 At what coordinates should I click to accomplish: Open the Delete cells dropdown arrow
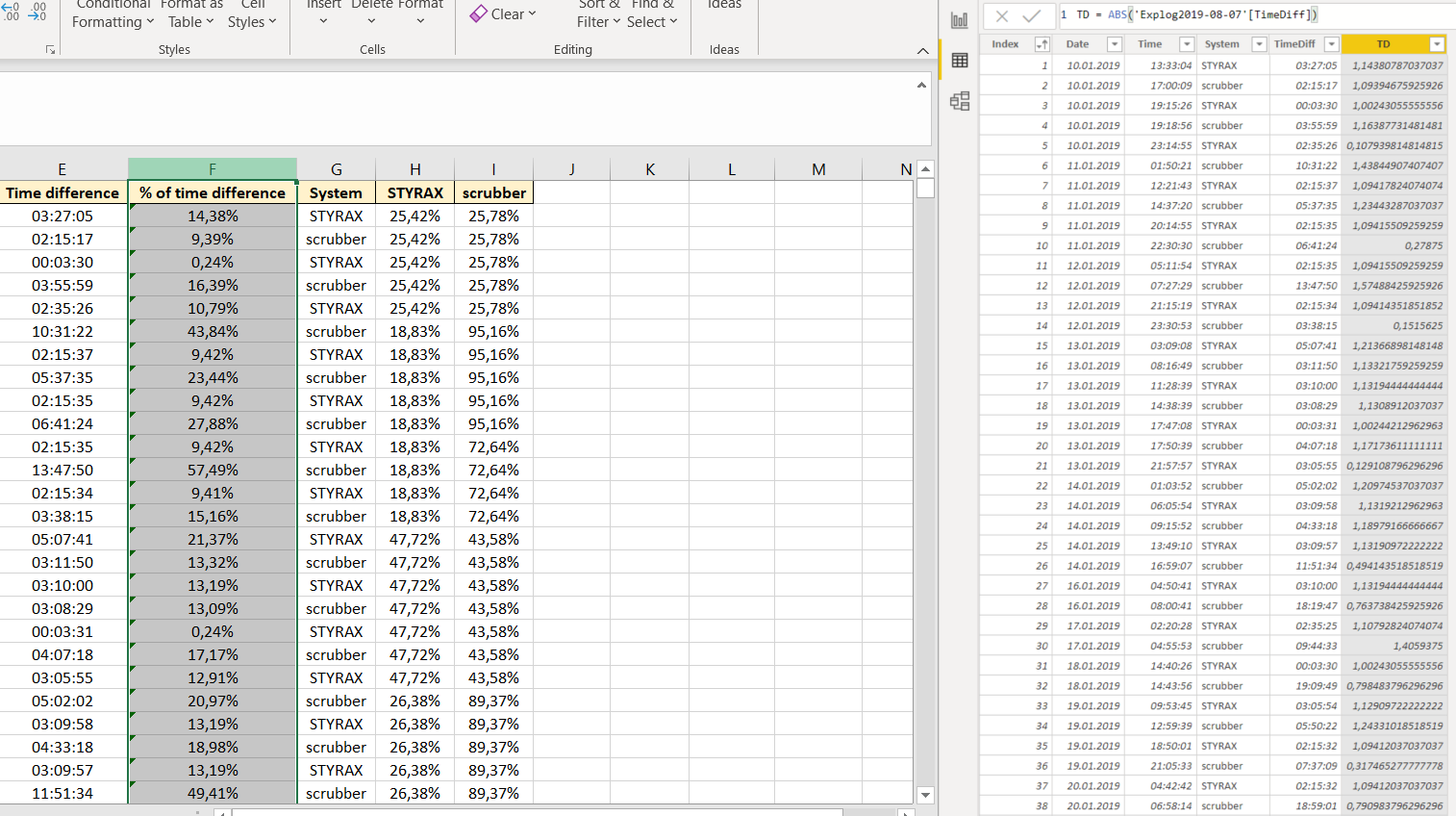[372, 21]
